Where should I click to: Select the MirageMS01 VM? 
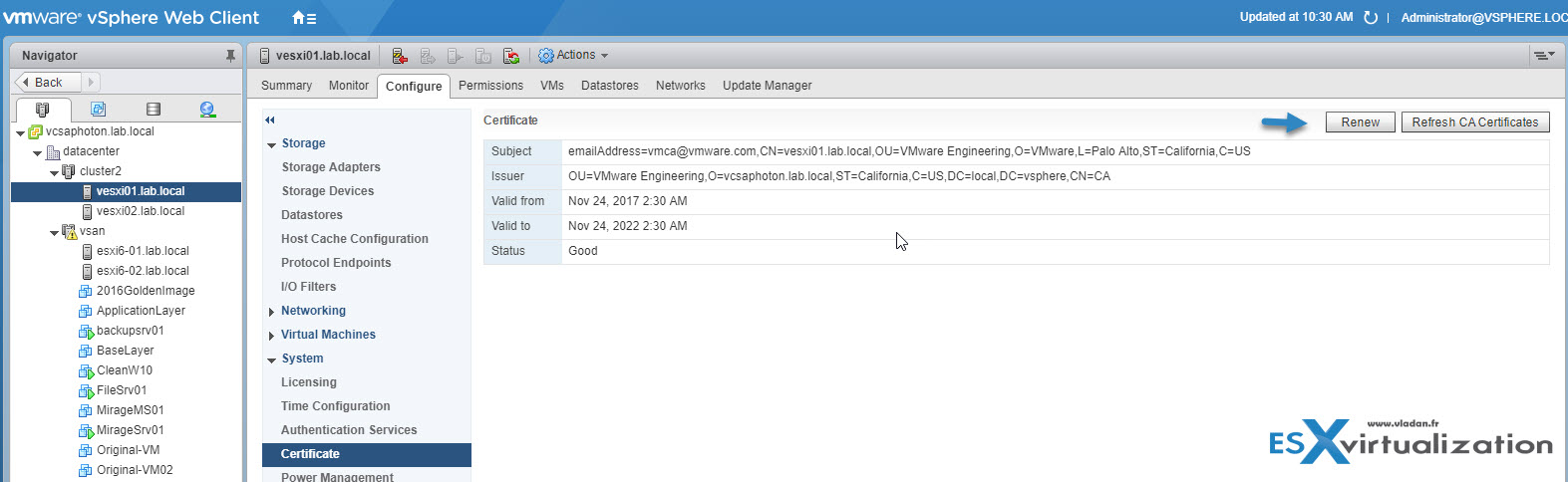[131, 410]
